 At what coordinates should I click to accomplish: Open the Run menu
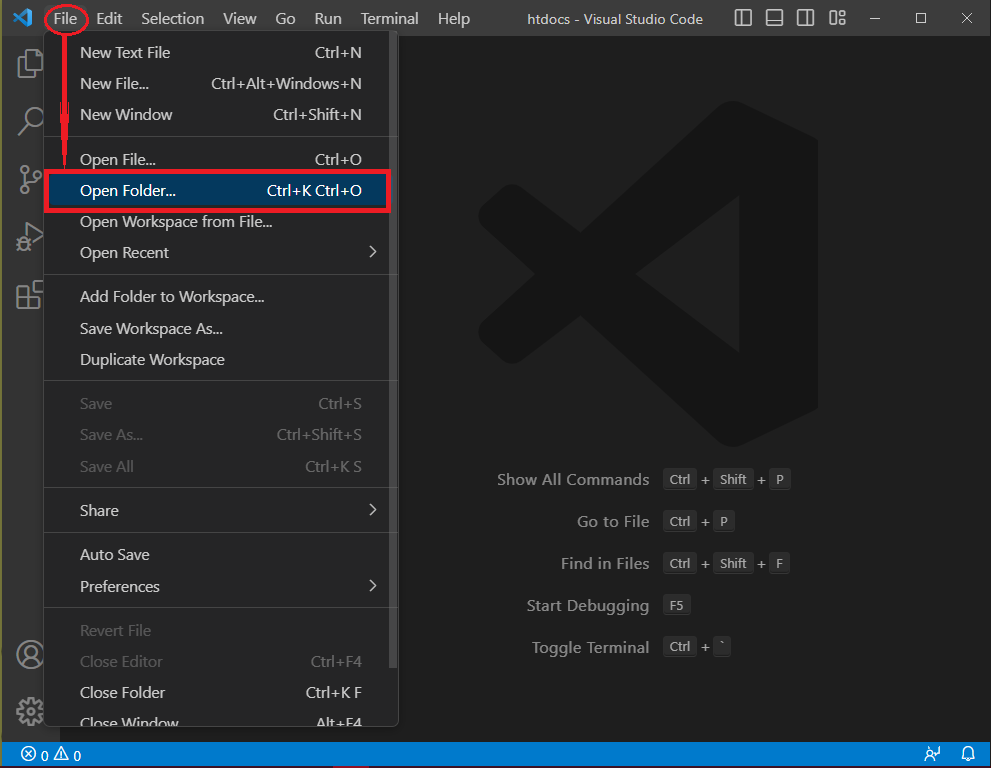click(x=327, y=18)
